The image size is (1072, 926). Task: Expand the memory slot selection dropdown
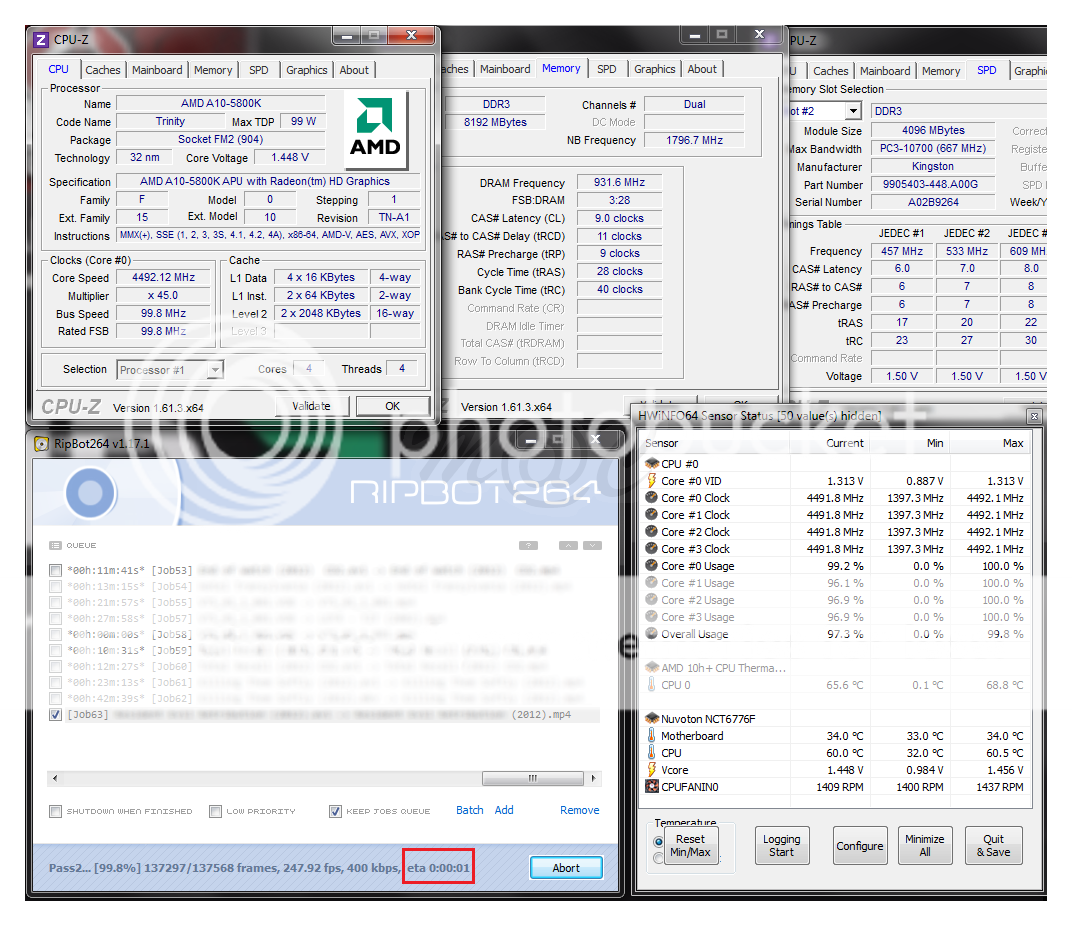[x=853, y=111]
